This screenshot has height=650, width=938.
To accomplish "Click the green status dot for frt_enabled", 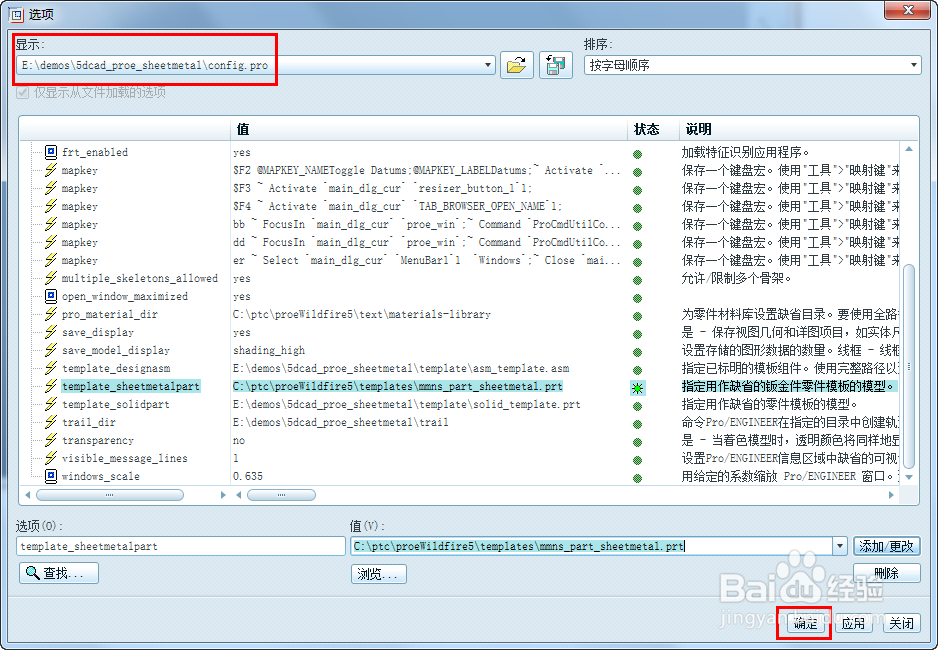I will (x=638, y=154).
